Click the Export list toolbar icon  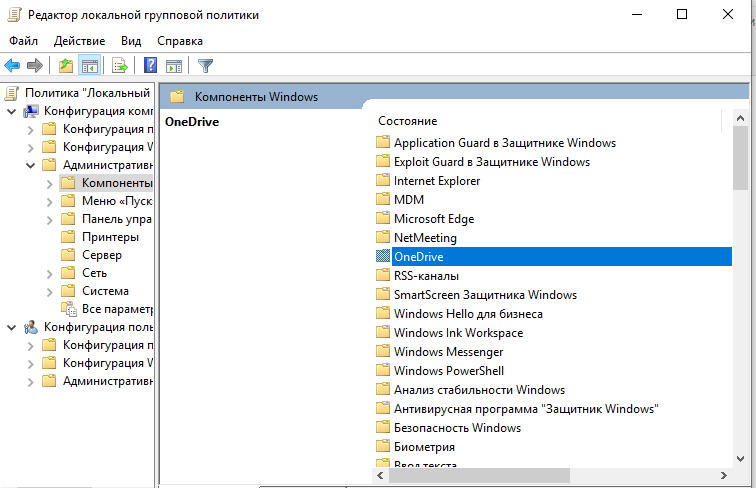(120, 66)
